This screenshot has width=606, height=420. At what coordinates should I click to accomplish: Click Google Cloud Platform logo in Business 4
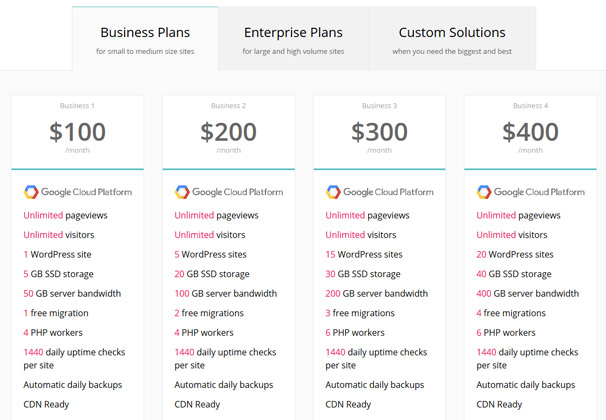pos(531,192)
